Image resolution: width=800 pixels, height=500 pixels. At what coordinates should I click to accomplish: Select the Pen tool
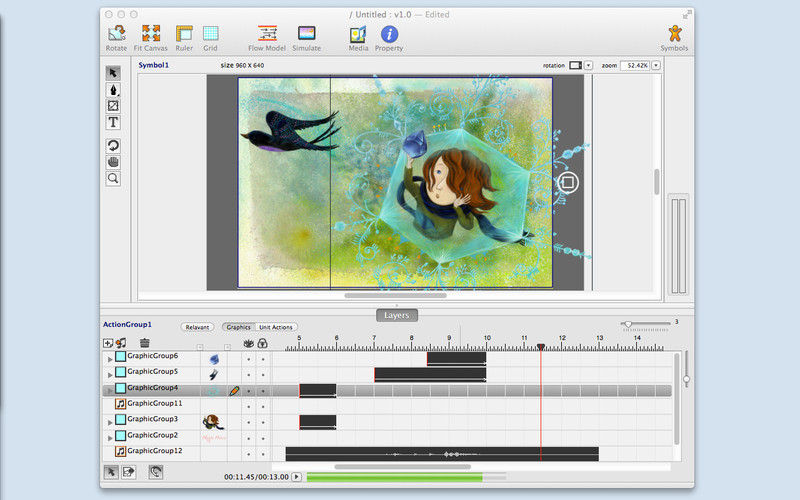click(x=113, y=90)
